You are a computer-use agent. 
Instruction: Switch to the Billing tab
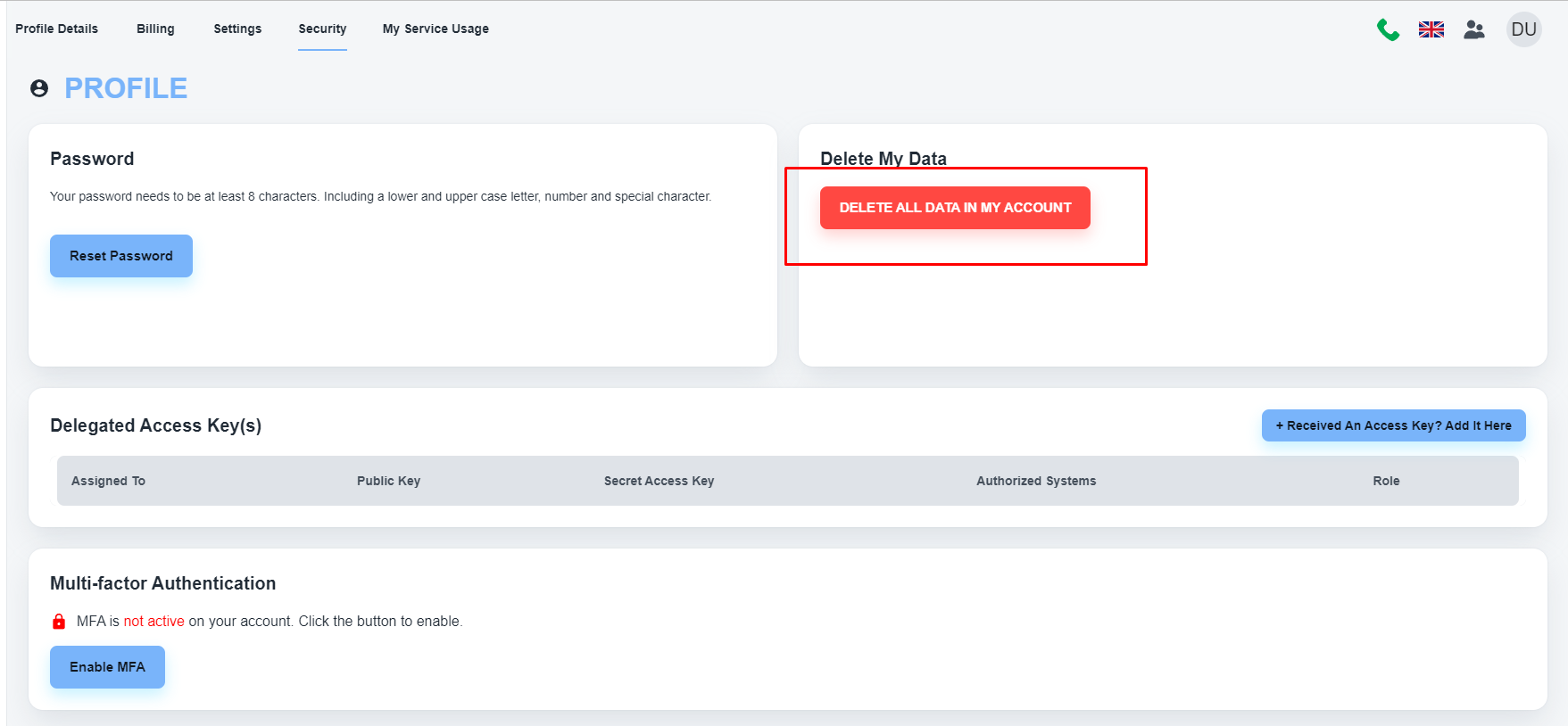pyautogui.click(x=155, y=29)
